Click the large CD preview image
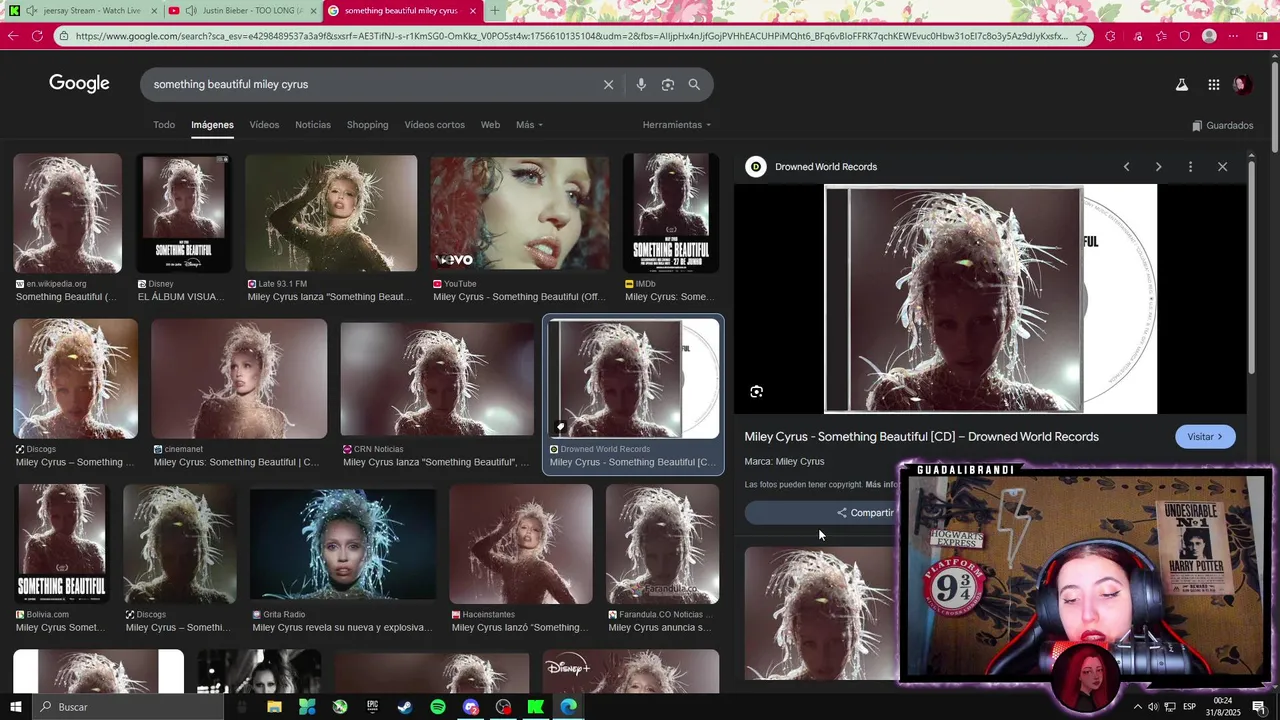This screenshot has height=720, width=1280. click(x=990, y=299)
